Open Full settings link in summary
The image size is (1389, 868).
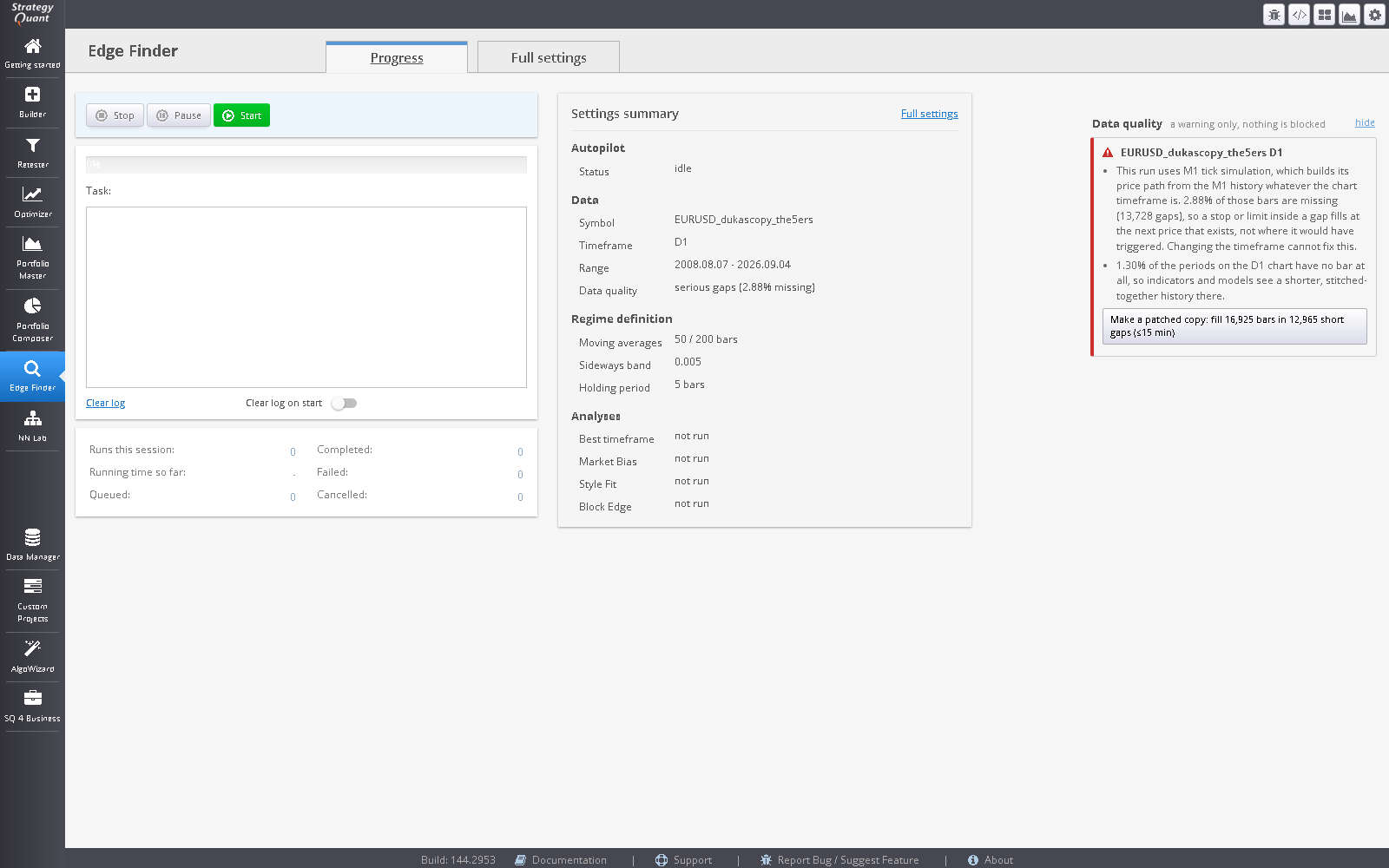click(x=929, y=114)
